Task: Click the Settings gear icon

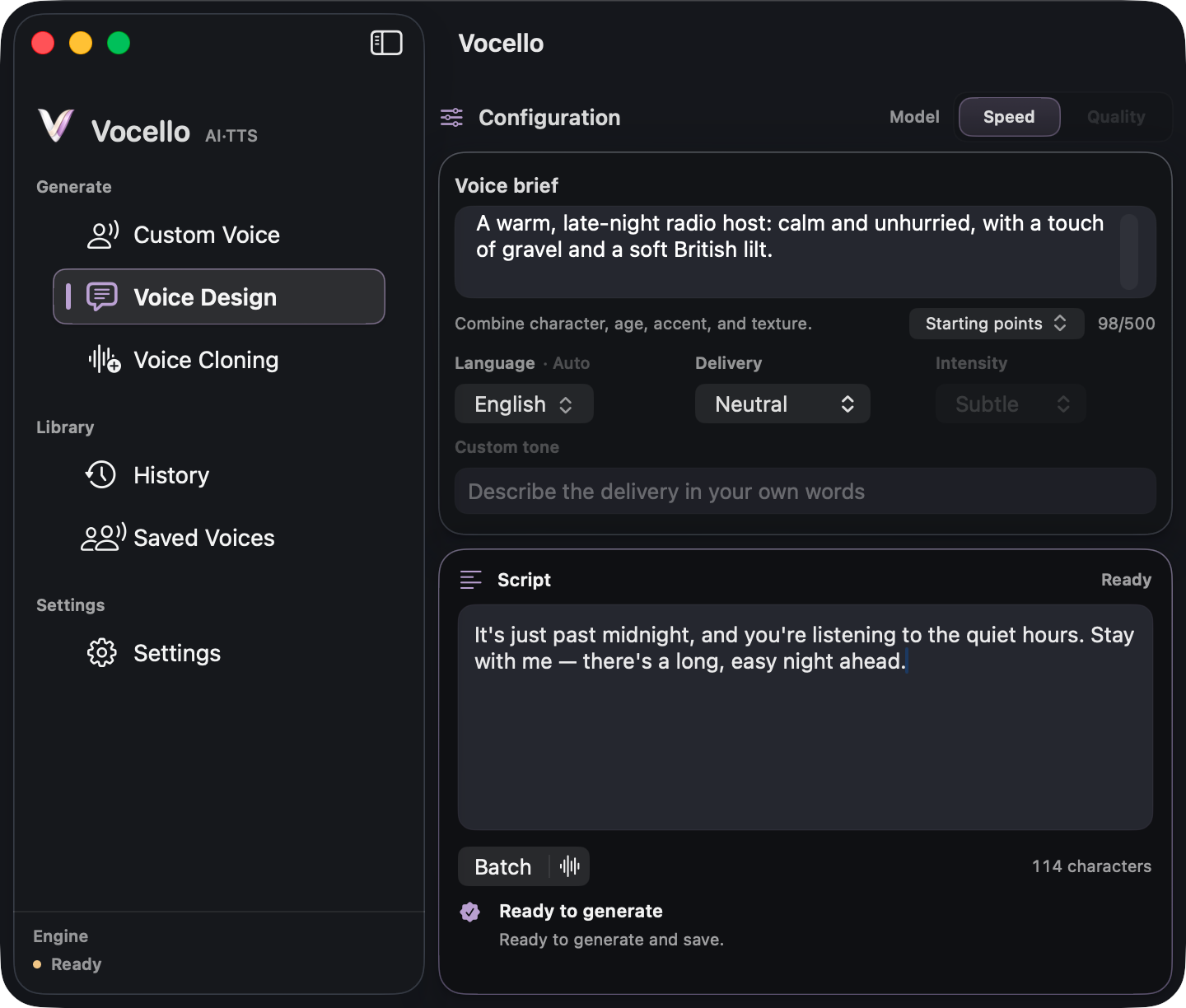Action: [x=102, y=653]
